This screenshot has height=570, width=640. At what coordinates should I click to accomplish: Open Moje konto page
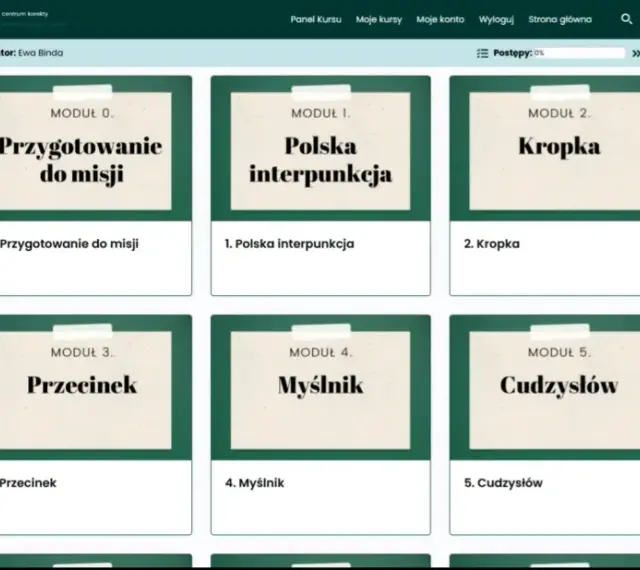coord(440,19)
